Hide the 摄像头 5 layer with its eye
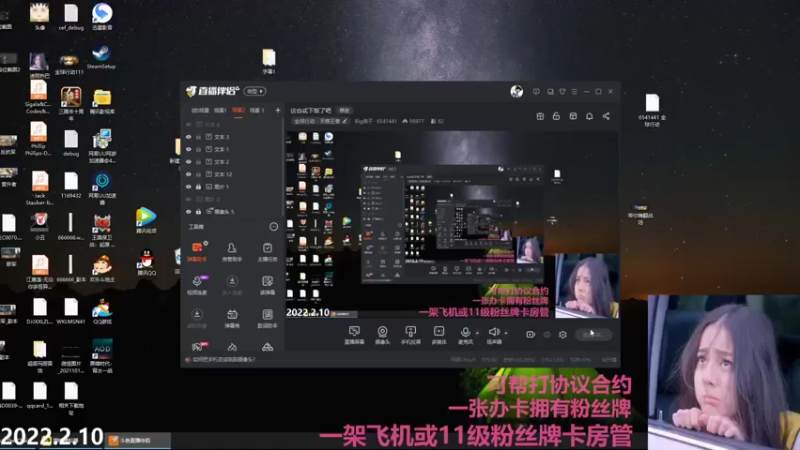This screenshot has height=450, width=800. 189,211
